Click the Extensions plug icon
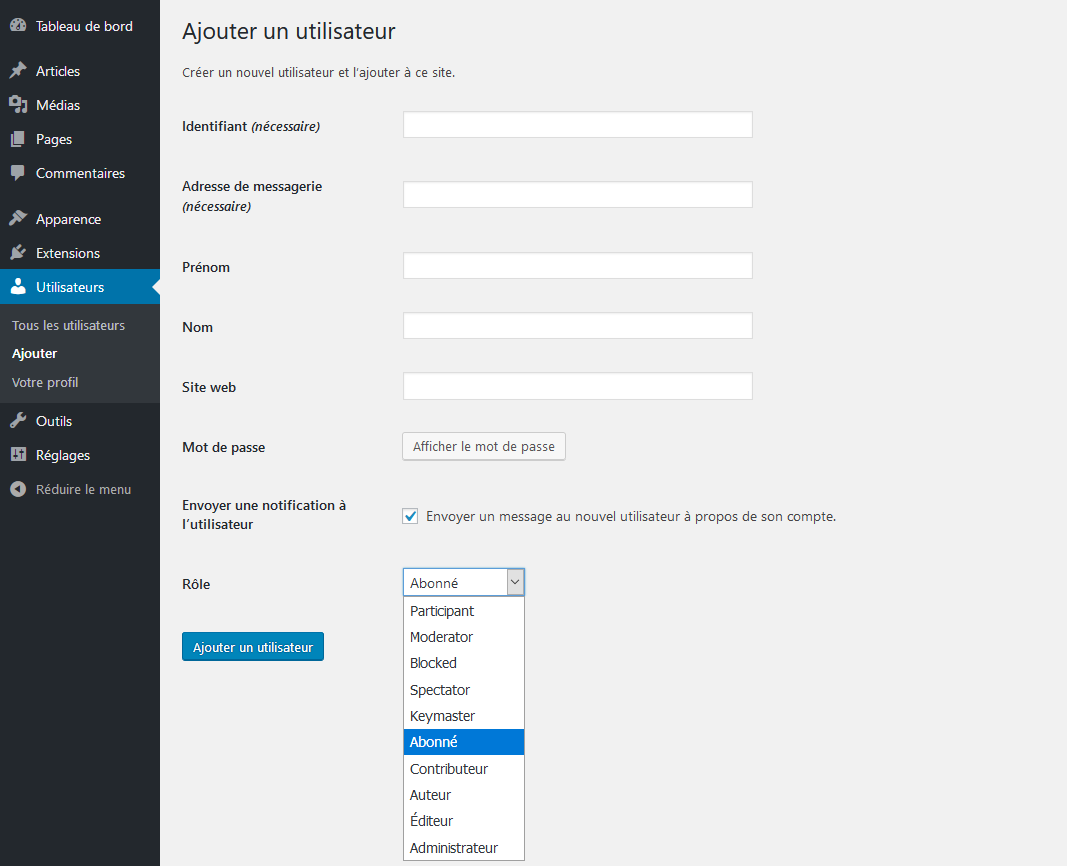The width and height of the screenshot is (1067, 866). point(18,253)
